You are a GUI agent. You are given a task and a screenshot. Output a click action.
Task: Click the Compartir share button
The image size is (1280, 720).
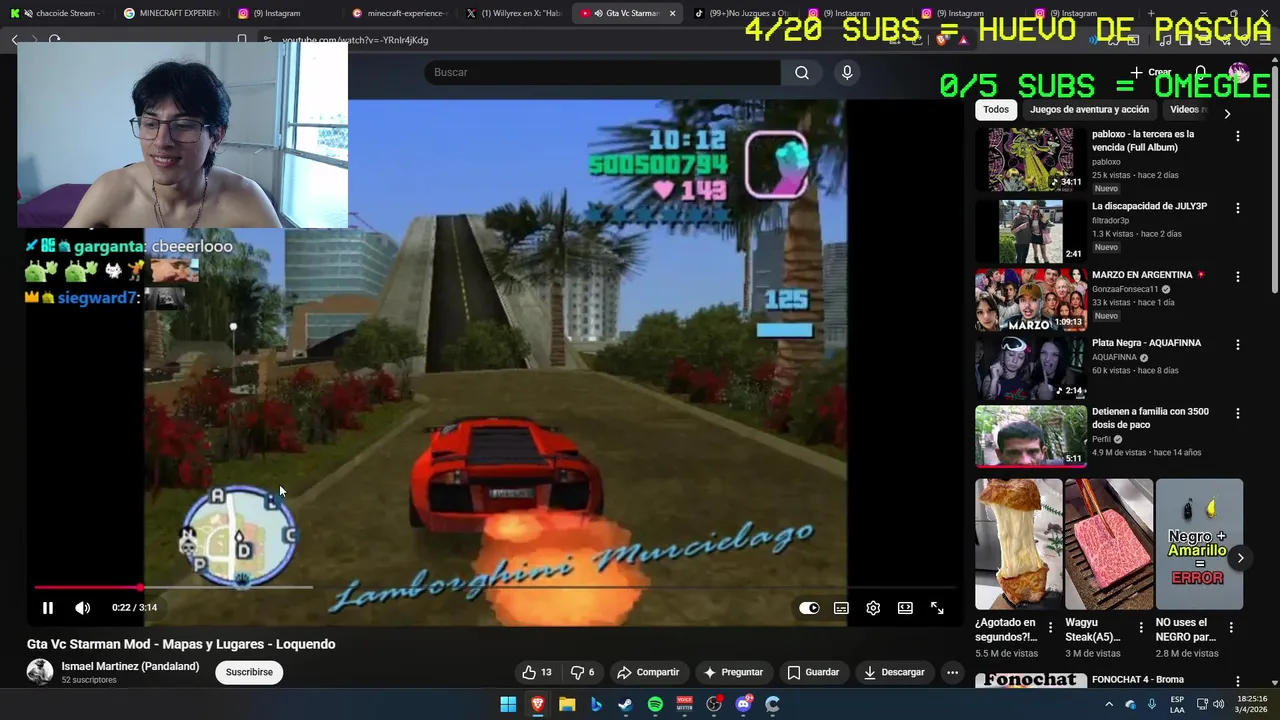pos(648,672)
